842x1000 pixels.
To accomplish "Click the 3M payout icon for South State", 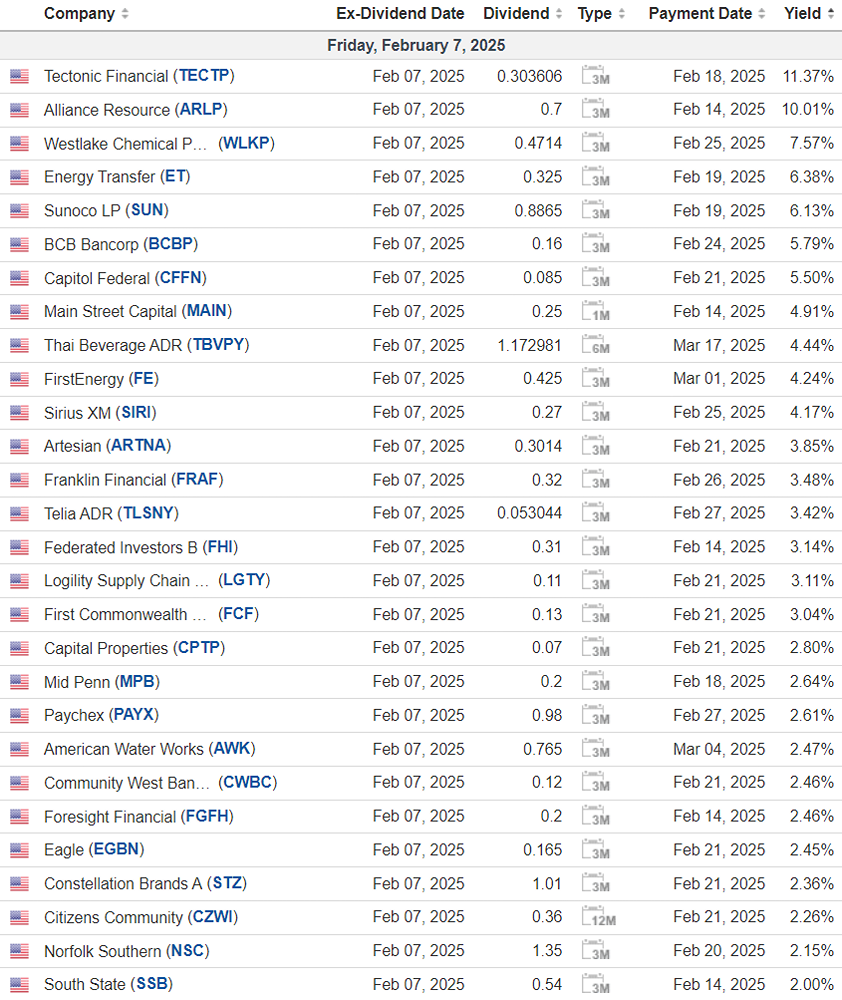I will click(595, 985).
